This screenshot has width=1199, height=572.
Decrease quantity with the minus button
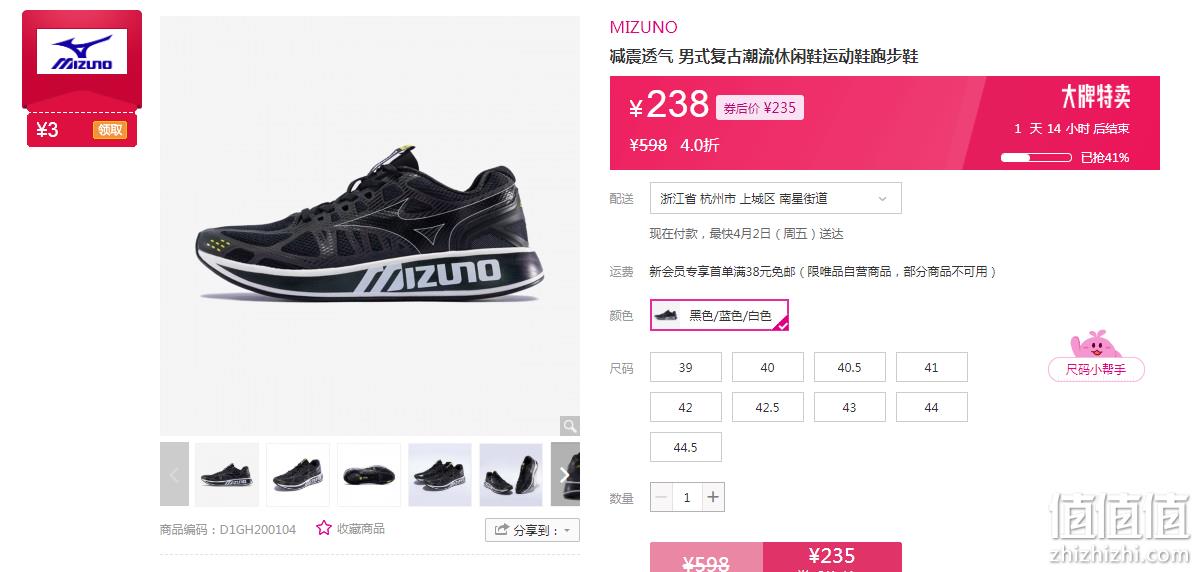coord(662,497)
